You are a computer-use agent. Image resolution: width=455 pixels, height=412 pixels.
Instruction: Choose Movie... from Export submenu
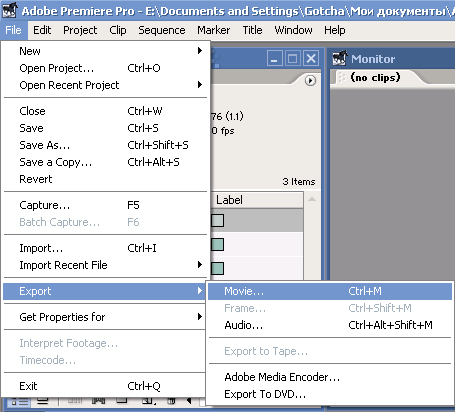point(330,291)
